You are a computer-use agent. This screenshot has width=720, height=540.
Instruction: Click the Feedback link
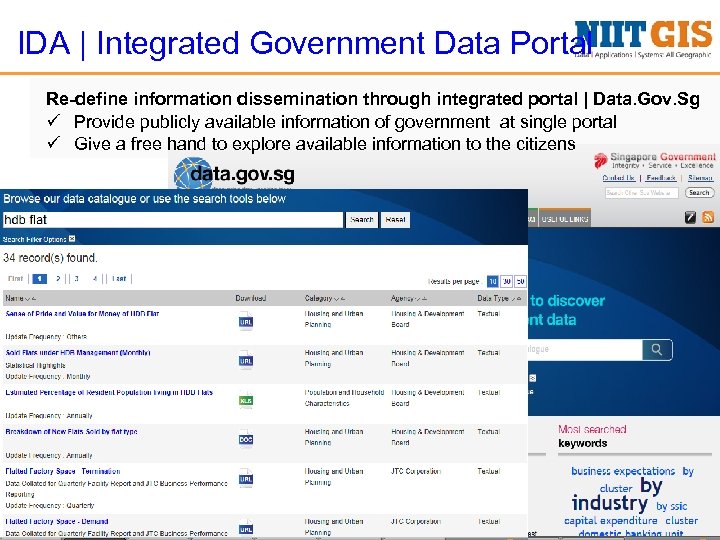tap(661, 178)
